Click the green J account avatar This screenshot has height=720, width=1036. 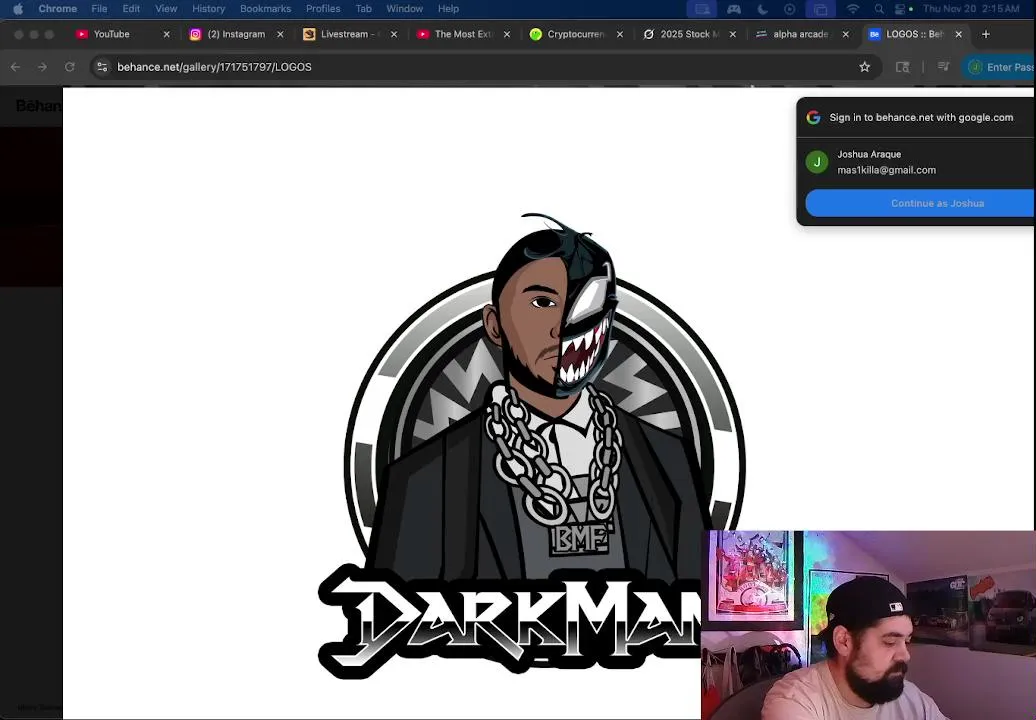817,162
